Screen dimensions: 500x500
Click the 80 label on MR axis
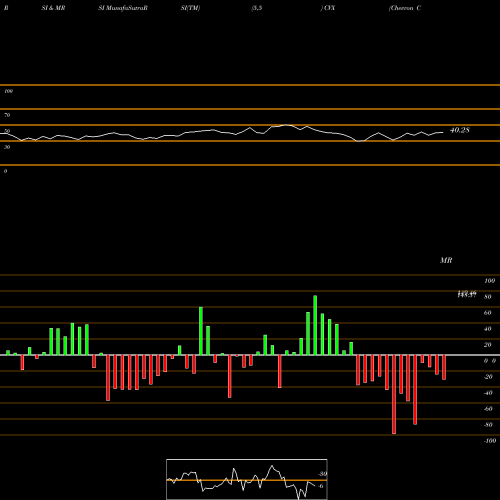(x=488, y=297)
